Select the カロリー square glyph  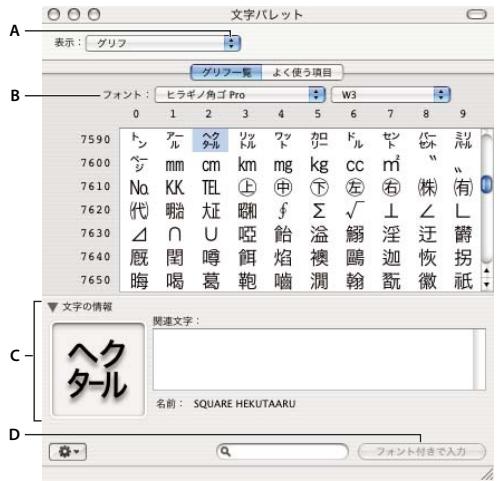[x=319, y=140]
